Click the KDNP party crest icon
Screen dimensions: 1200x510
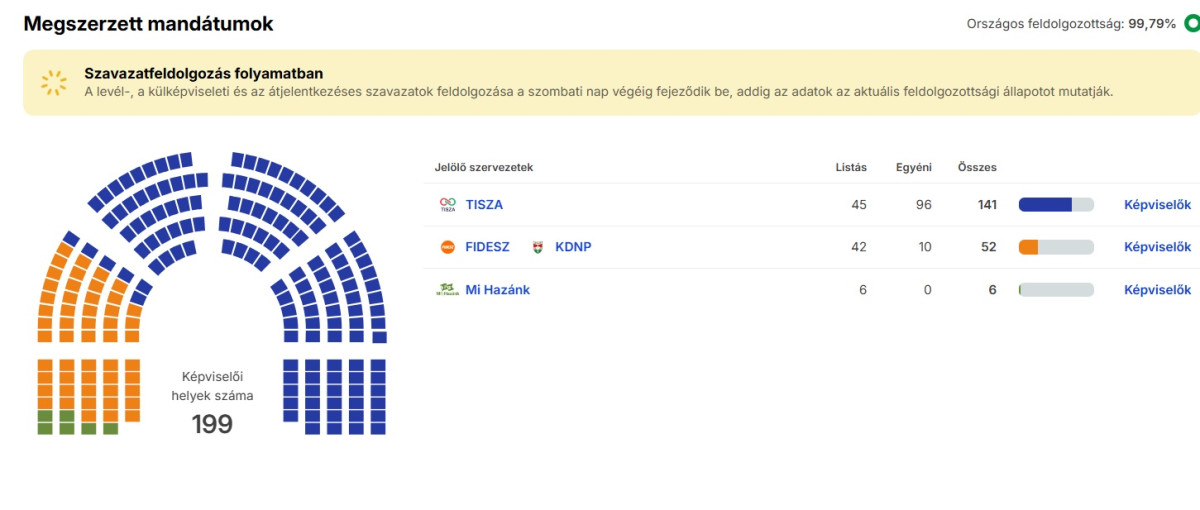coord(537,247)
